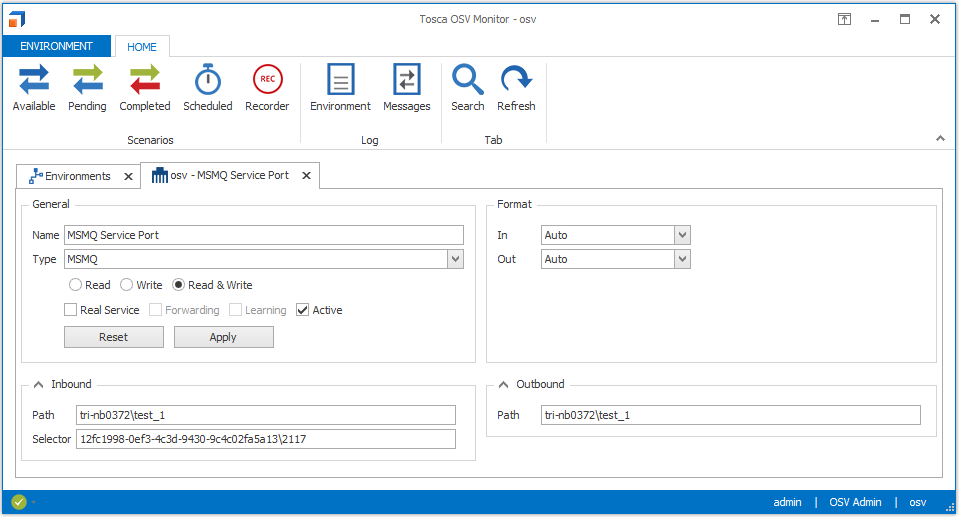
Task: Open the In format dropdown
Action: coord(682,235)
